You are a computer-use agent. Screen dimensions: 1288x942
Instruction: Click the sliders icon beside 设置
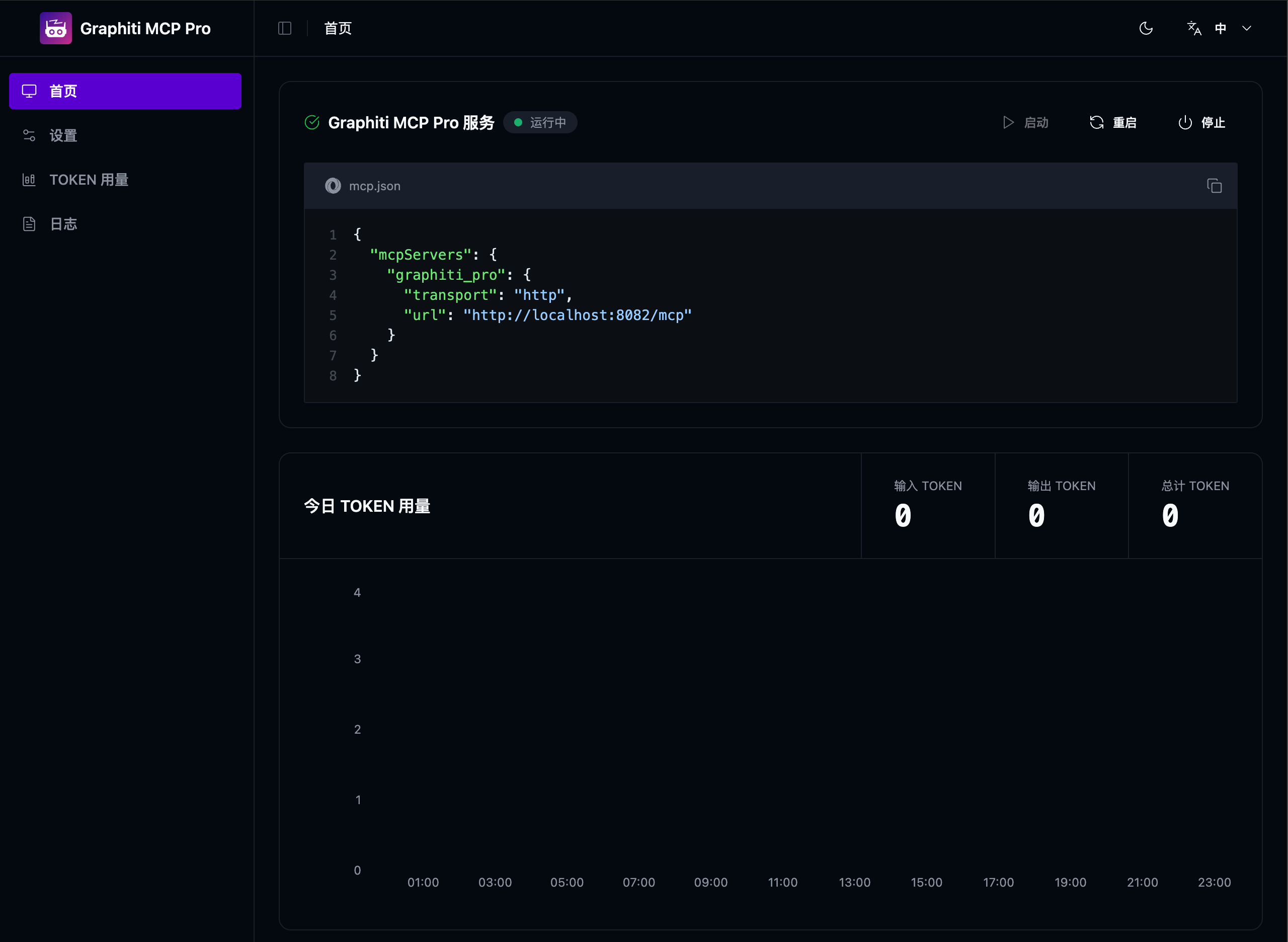pyautogui.click(x=29, y=135)
